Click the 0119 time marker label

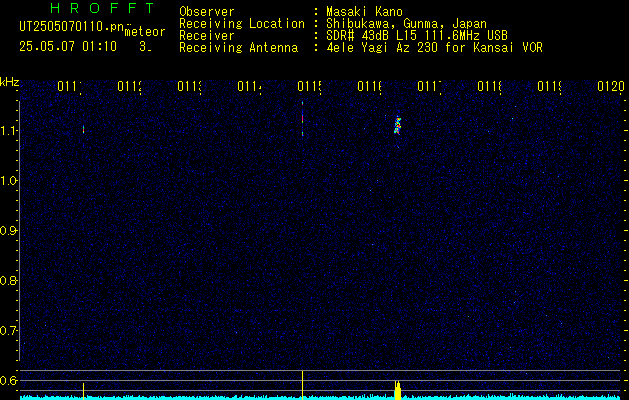550,86
